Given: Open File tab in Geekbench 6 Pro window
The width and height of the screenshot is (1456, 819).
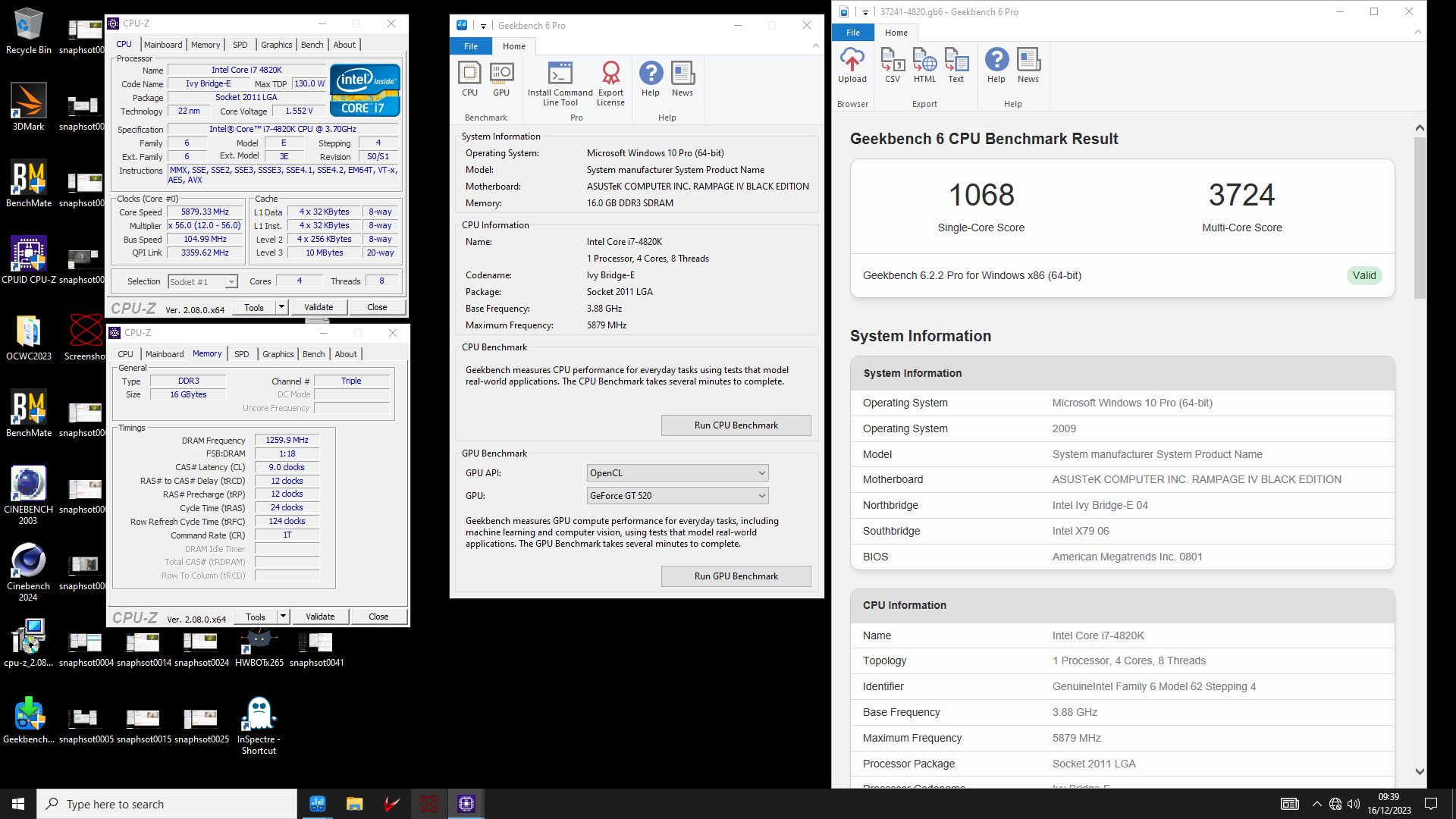Looking at the screenshot, I should pos(471,46).
